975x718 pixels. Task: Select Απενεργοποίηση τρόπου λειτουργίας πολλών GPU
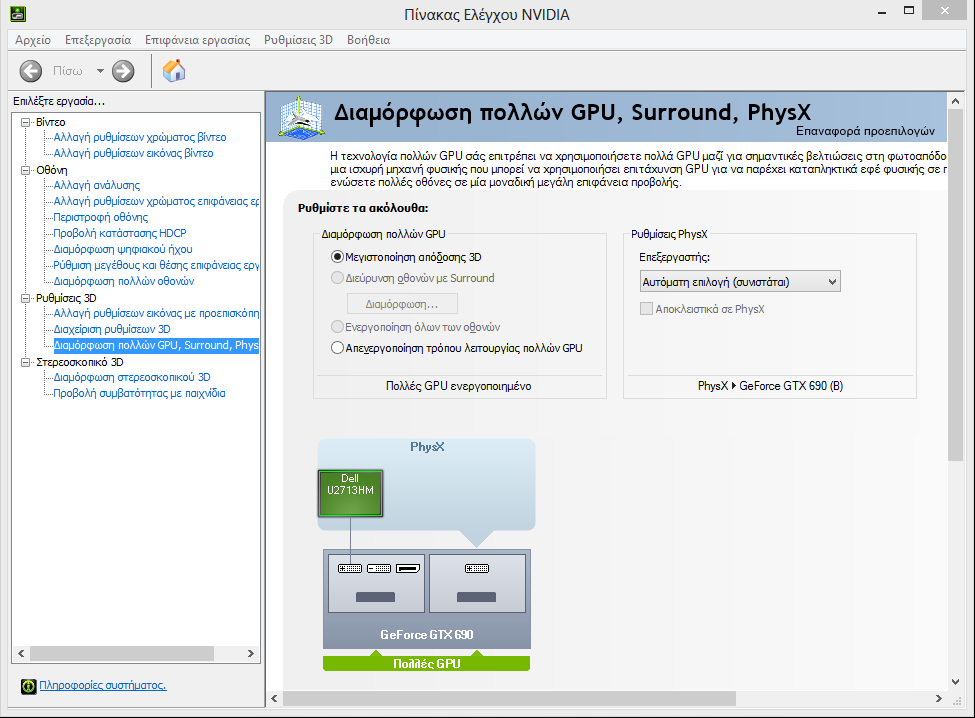tap(338, 348)
